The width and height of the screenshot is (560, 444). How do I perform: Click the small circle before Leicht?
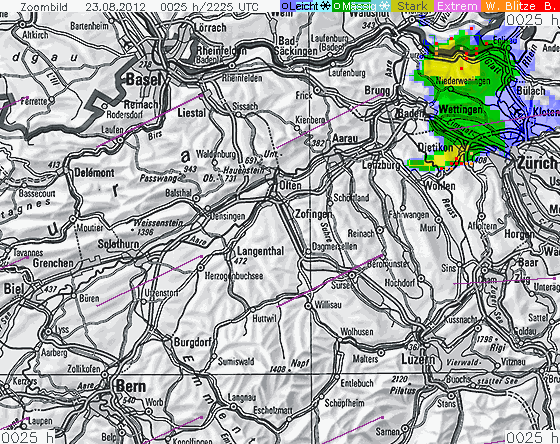click(285, 6)
